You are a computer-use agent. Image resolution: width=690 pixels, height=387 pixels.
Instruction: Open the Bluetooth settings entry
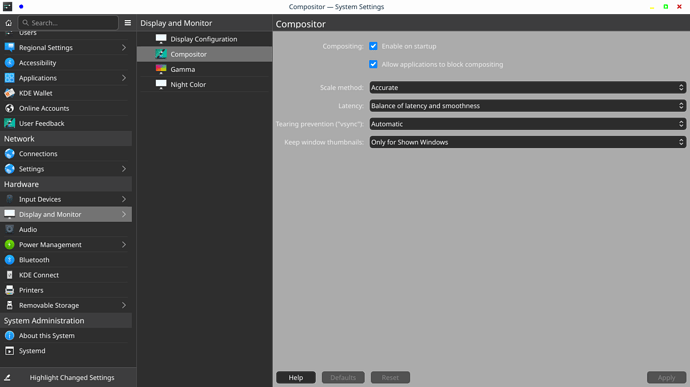66,260
